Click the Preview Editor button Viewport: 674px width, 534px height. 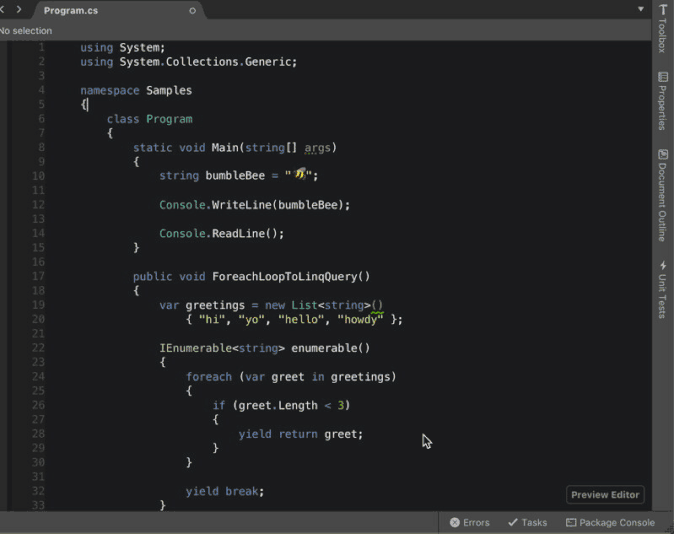coord(604,495)
